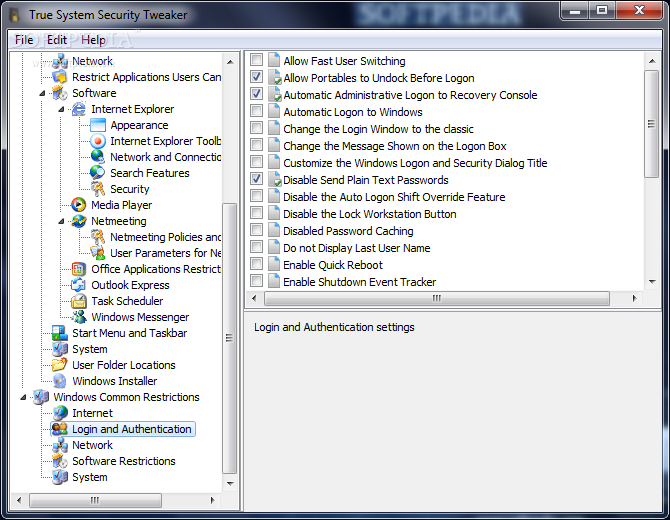This screenshot has height=520, width=670.
Task: Click the Software Restrictions icon
Action: click(59, 461)
